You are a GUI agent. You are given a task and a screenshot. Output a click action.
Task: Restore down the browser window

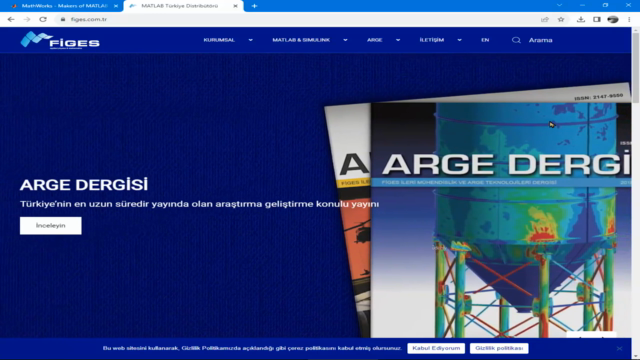pyautogui.click(x=605, y=5)
